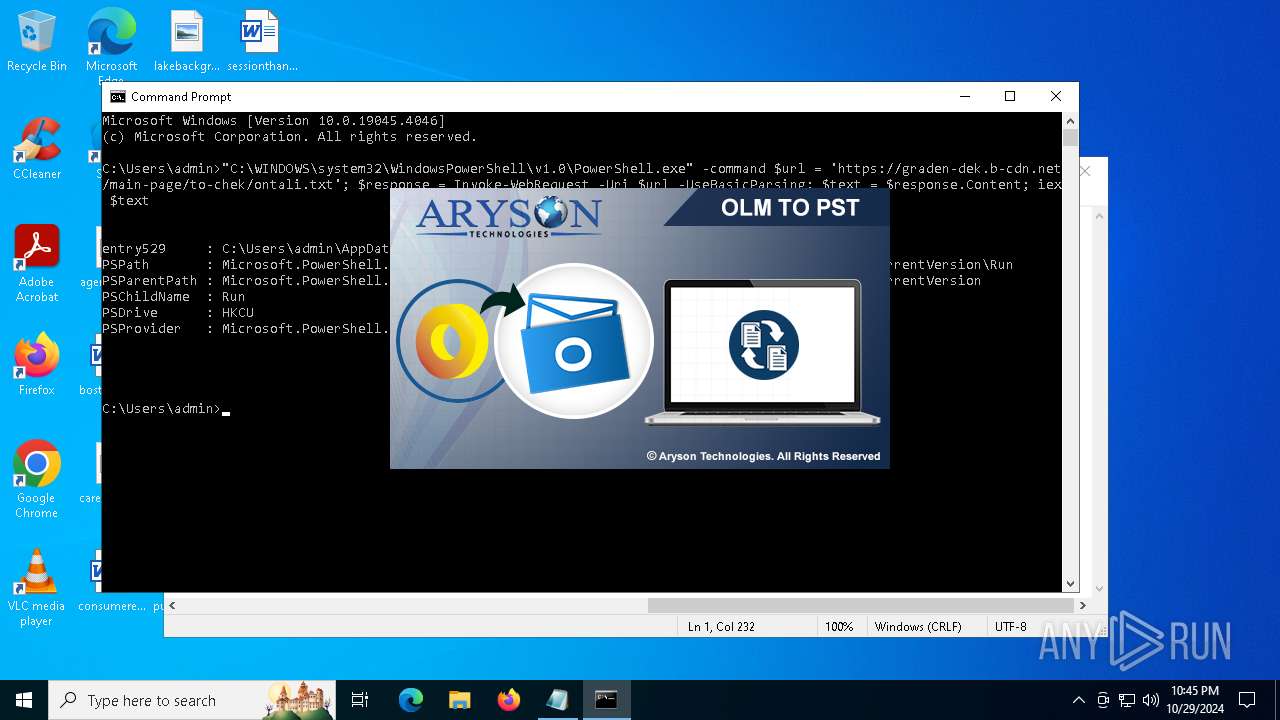Open the Recycle Bin desktop icon

37,42
